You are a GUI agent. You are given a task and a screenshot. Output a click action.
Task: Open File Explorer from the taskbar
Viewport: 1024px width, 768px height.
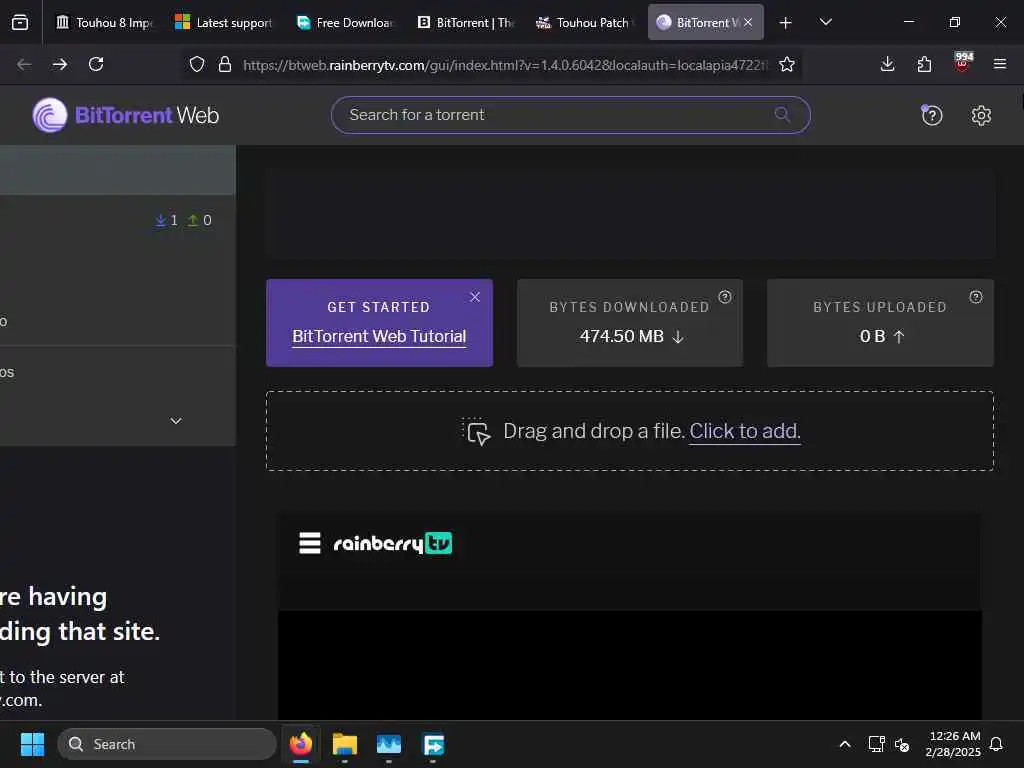click(x=345, y=744)
